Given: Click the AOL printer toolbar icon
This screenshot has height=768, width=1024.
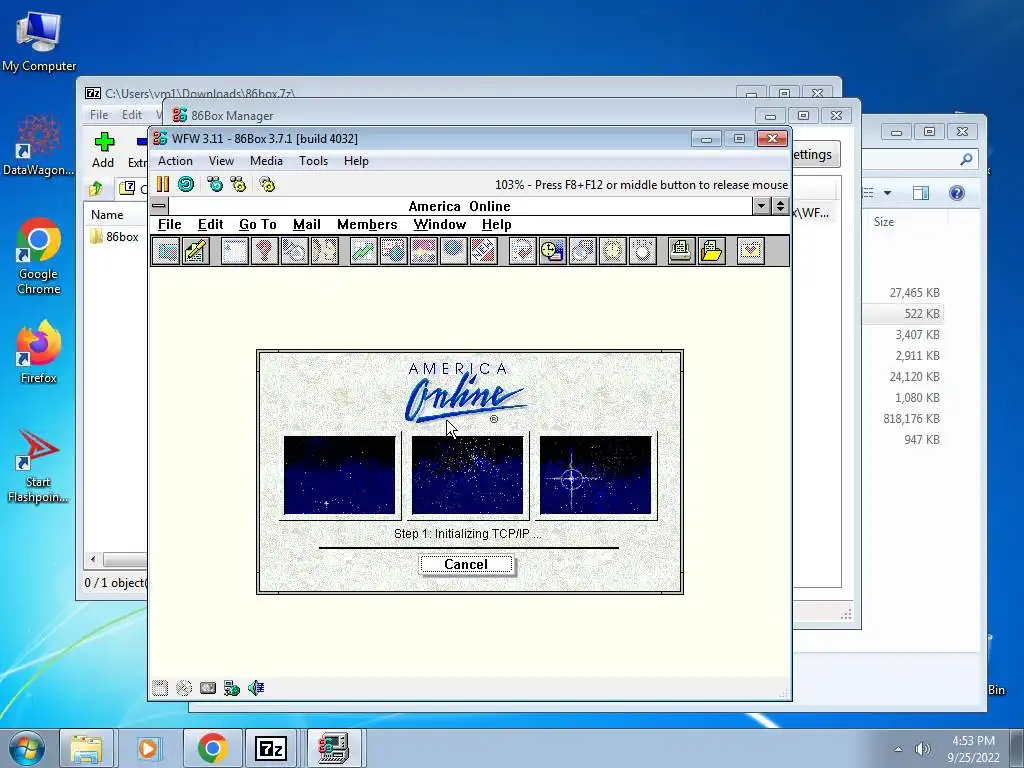Looking at the screenshot, I should pyautogui.click(x=681, y=251).
